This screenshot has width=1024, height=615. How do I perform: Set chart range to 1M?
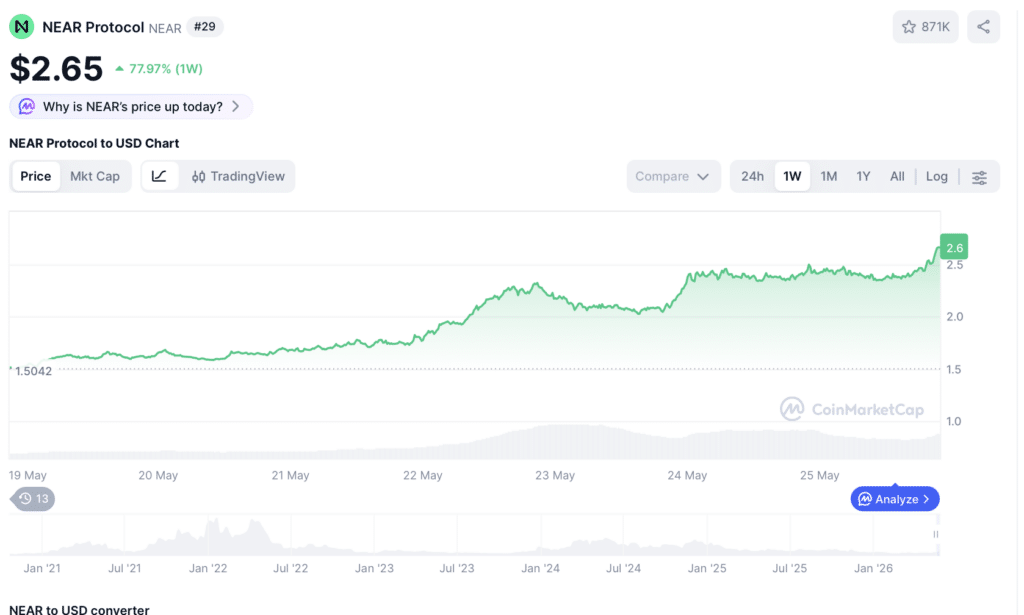[x=829, y=176]
